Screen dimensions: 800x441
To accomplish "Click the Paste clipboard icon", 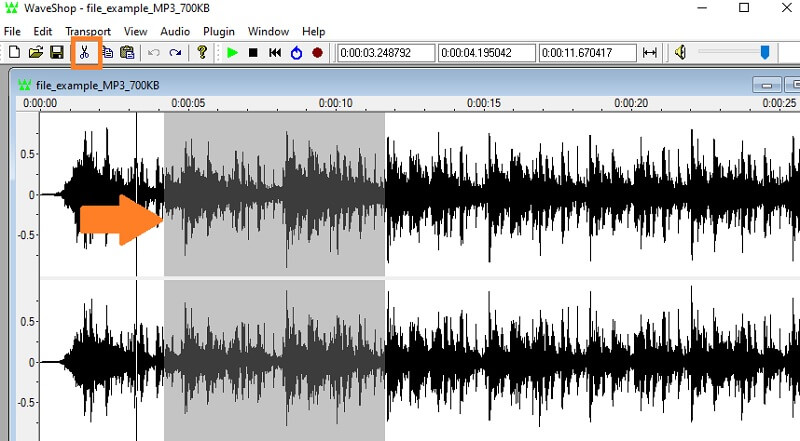I will (x=127, y=52).
